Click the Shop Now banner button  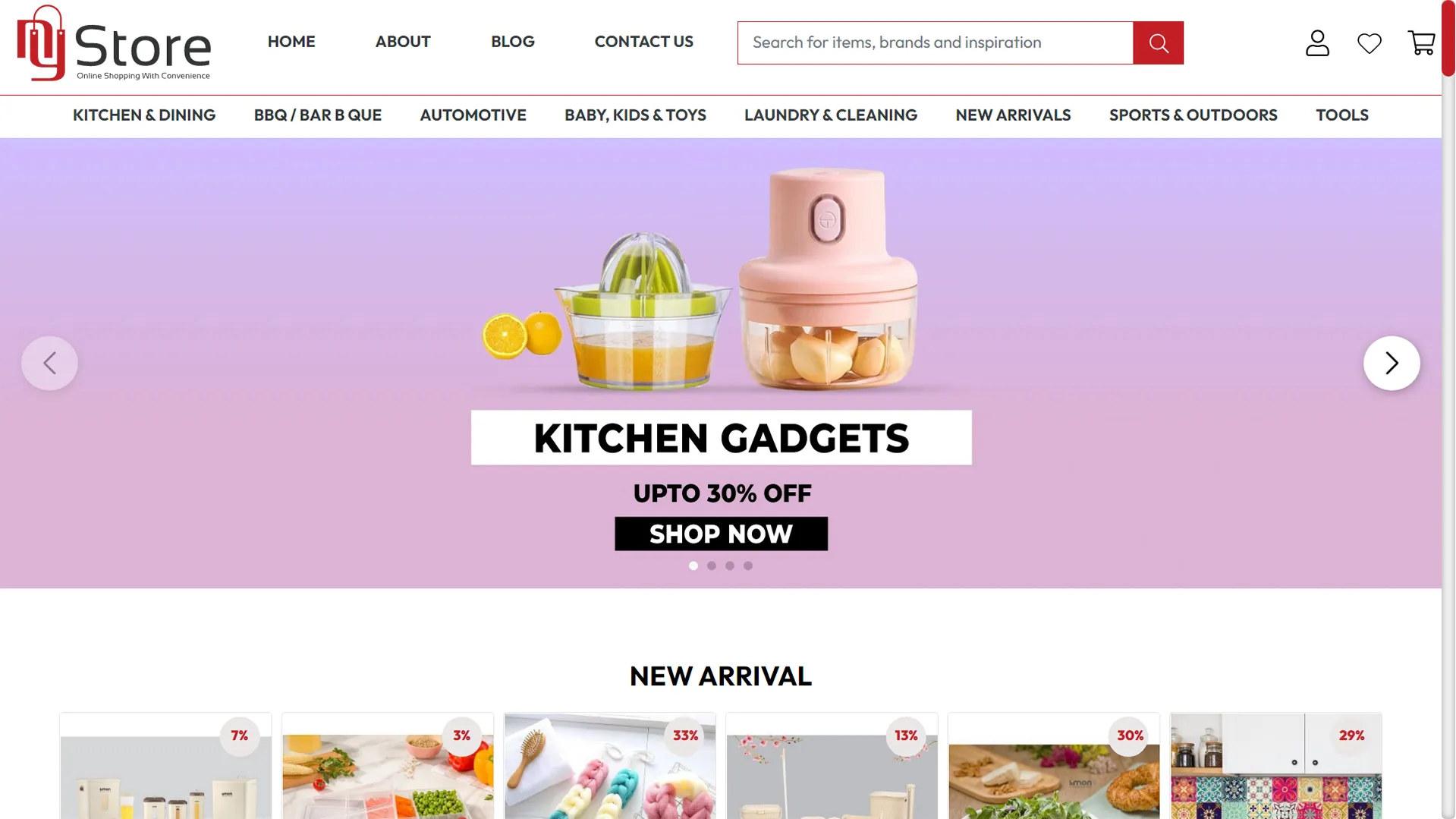point(721,534)
